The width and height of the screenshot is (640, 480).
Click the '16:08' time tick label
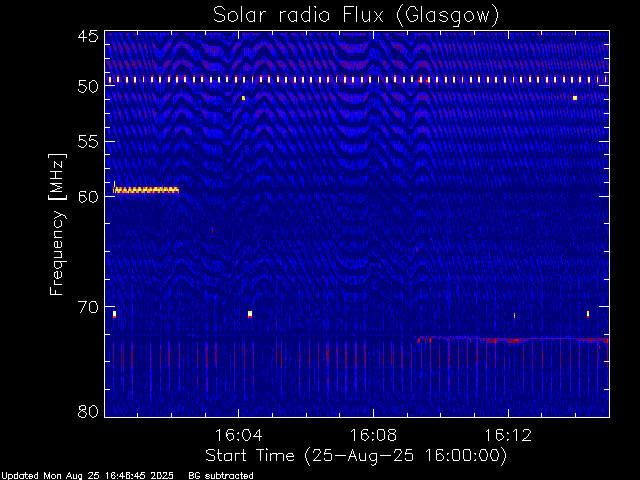(x=373, y=435)
